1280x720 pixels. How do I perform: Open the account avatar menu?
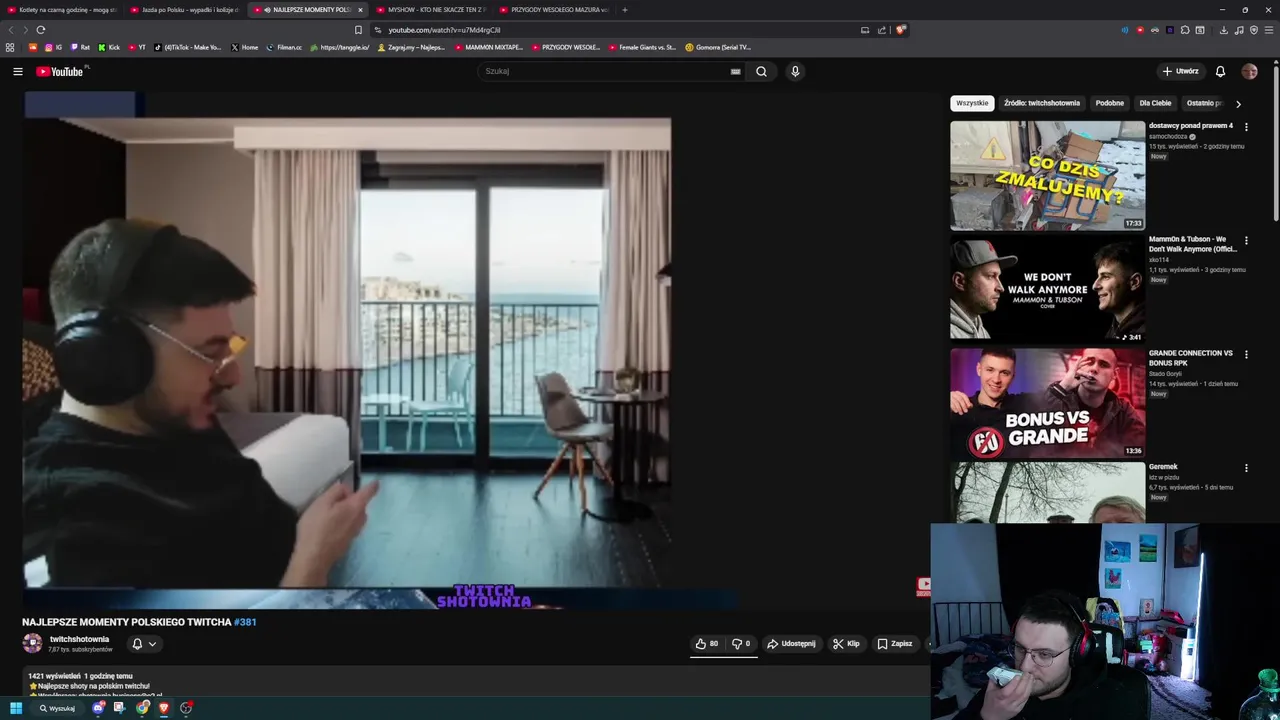click(x=1249, y=71)
